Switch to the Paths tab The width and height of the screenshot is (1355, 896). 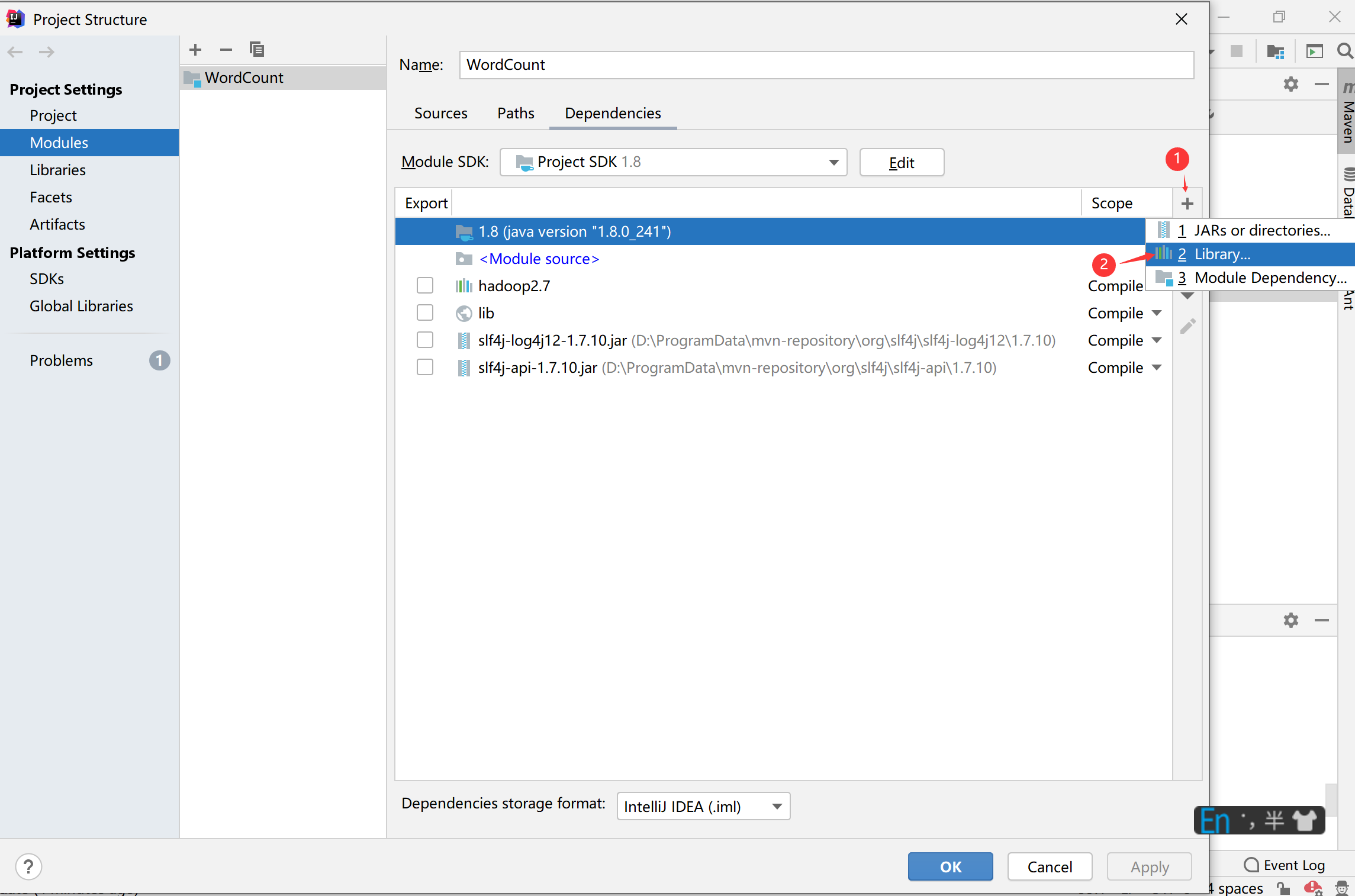coord(516,113)
